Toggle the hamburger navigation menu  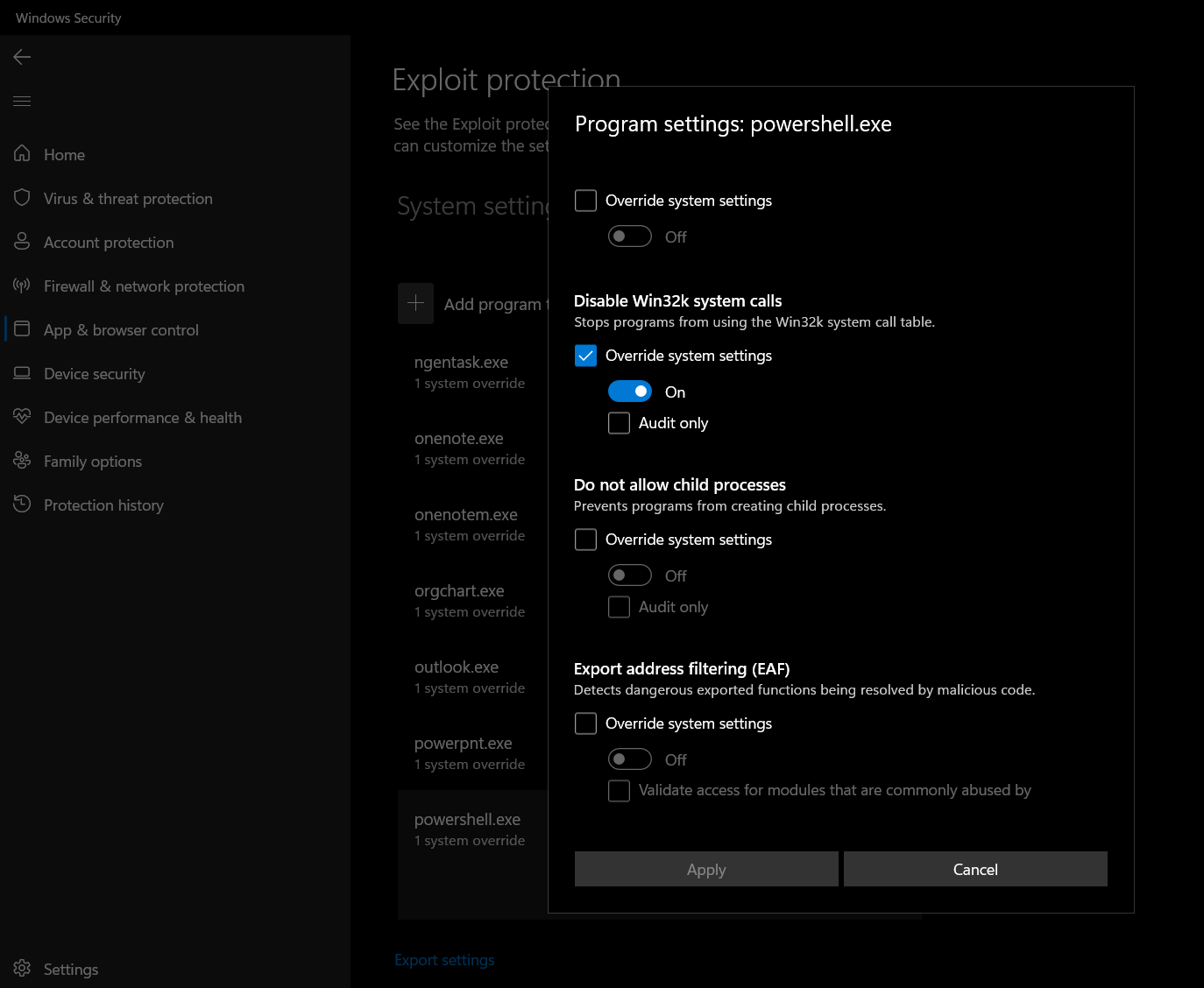(22, 102)
